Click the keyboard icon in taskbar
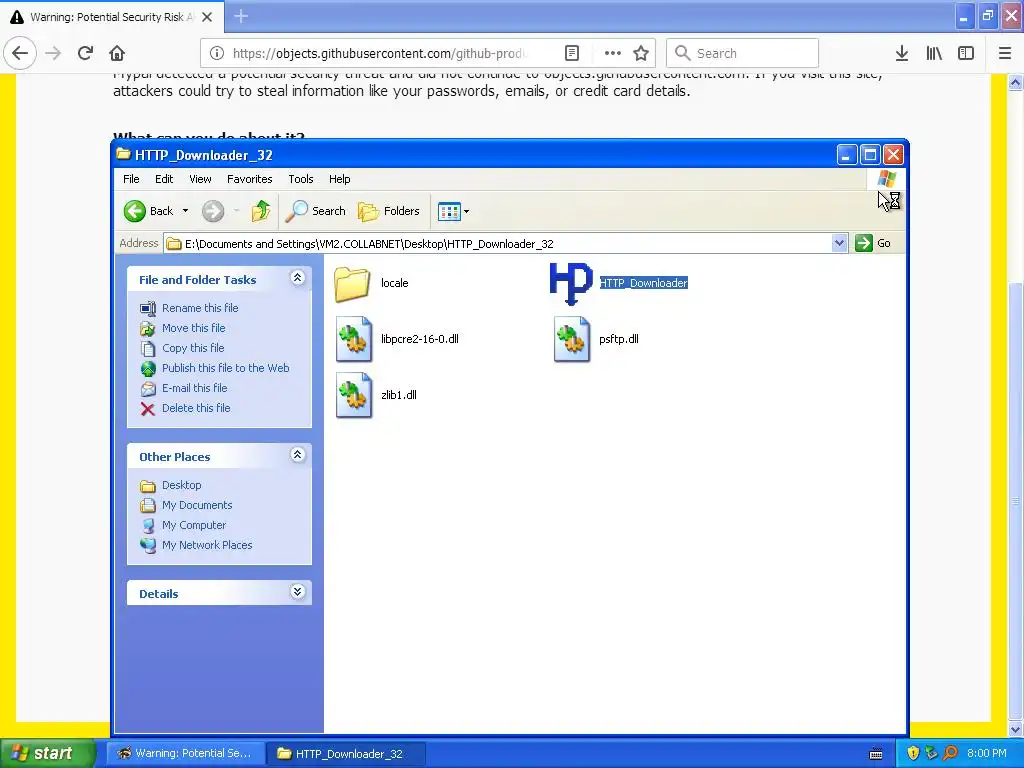1024x768 pixels. (876, 754)
